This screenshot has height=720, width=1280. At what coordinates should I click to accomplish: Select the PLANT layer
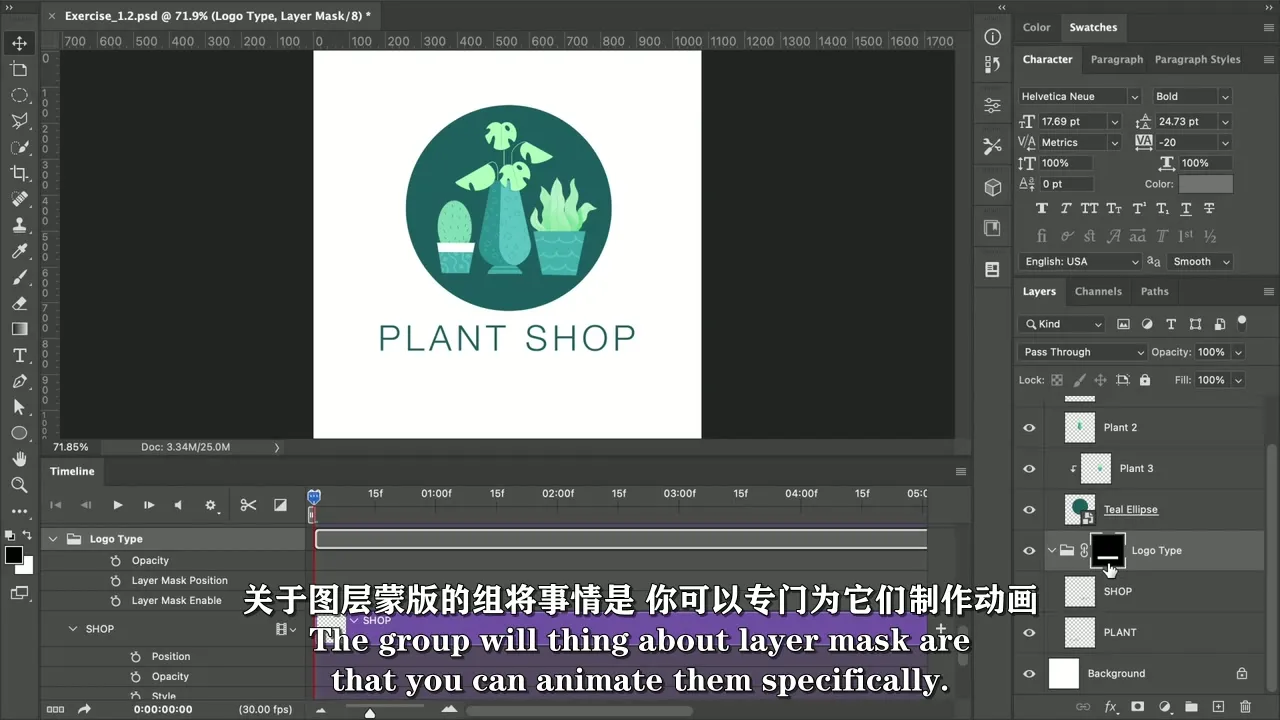pyautogui.click(x=1119, y=632)
